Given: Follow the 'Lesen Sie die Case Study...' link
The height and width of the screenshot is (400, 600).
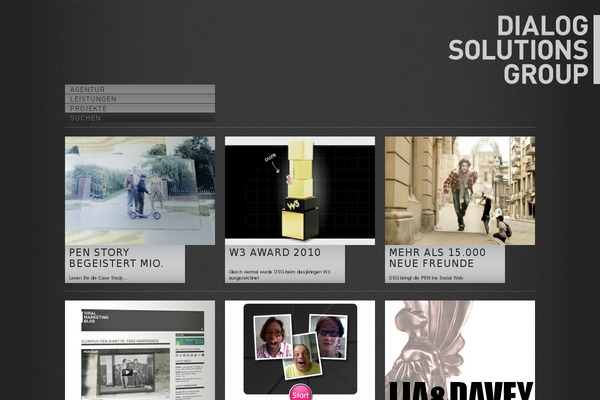Looking at the screenshot, I should (98, 278).
